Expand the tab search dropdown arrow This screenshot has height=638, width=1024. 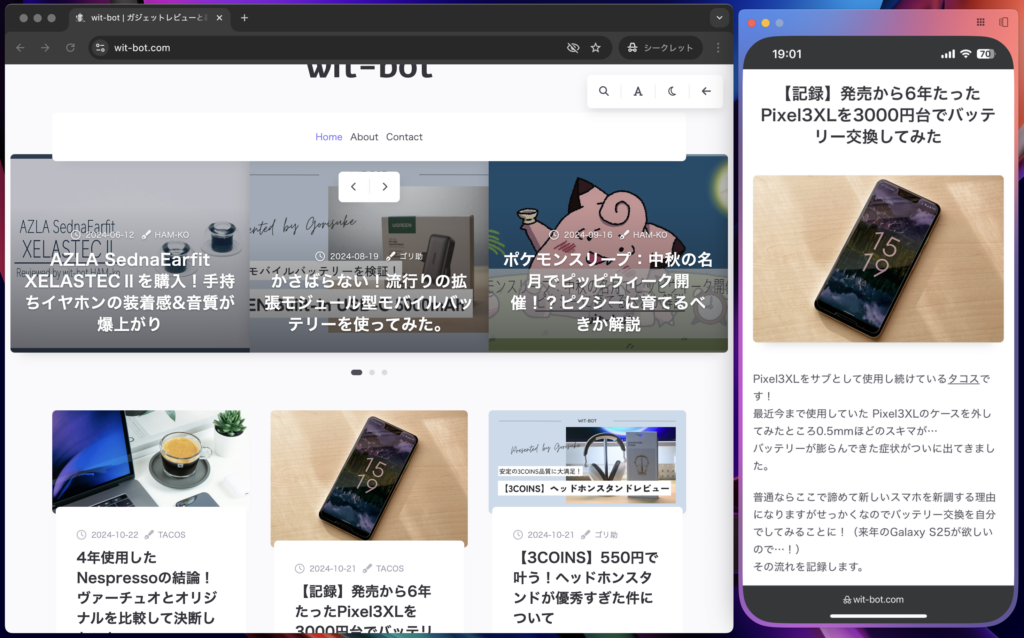pyautogui.click(x=718, y=17)
